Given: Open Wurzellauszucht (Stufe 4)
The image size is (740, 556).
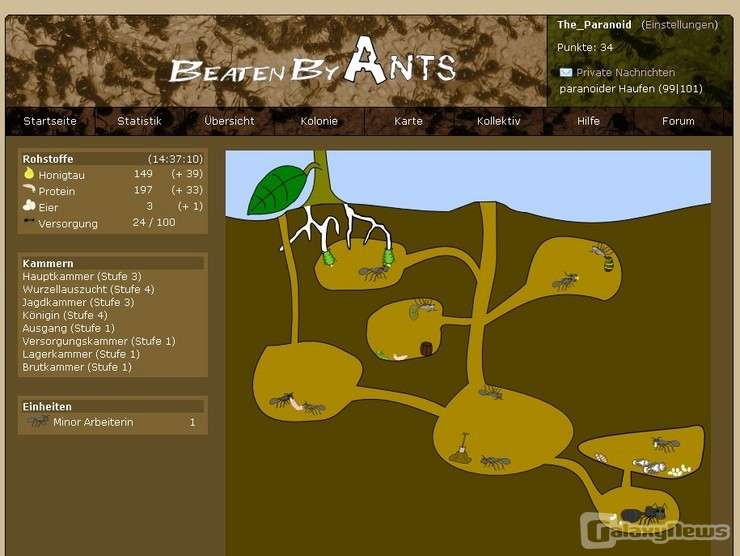Looking at the screenshot, I should point(88,289).
